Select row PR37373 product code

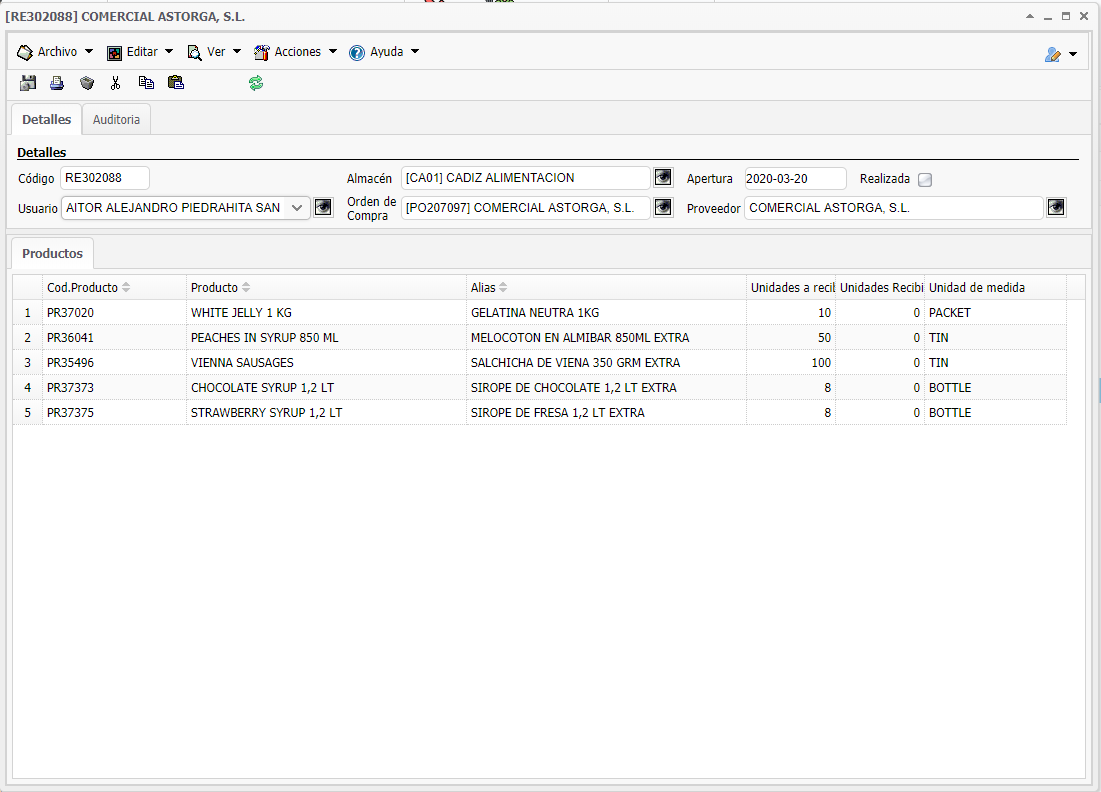click(x=70, y=388)
